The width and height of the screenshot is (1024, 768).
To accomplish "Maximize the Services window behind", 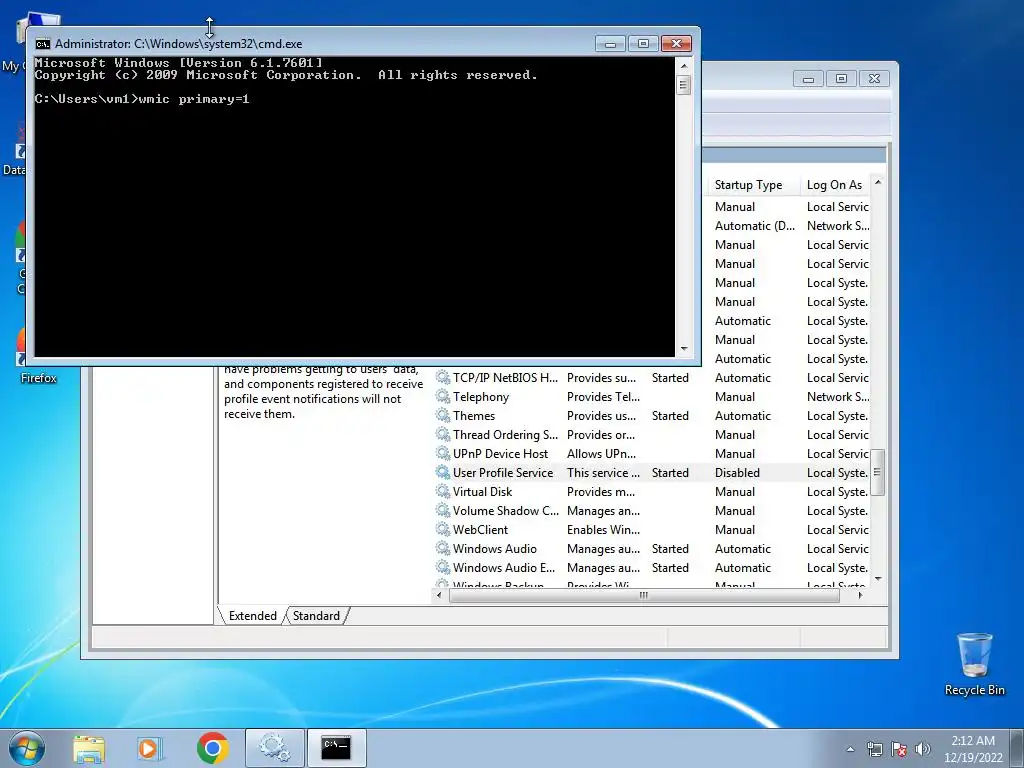I will [841, 79].
